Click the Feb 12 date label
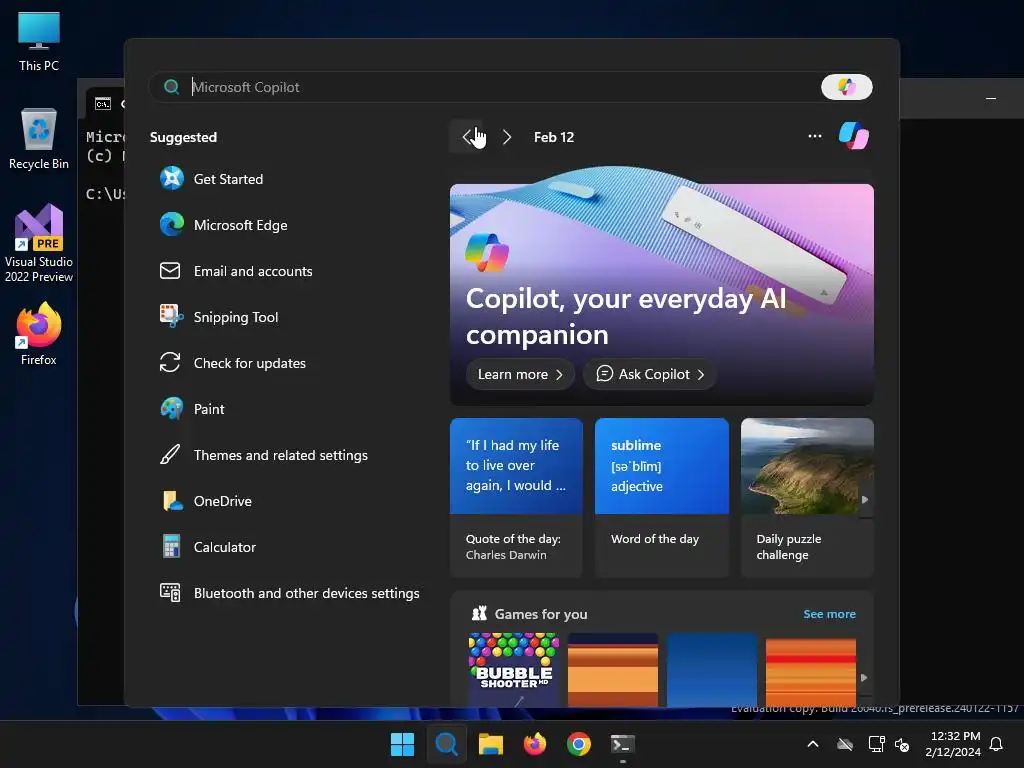 point(554,137)
